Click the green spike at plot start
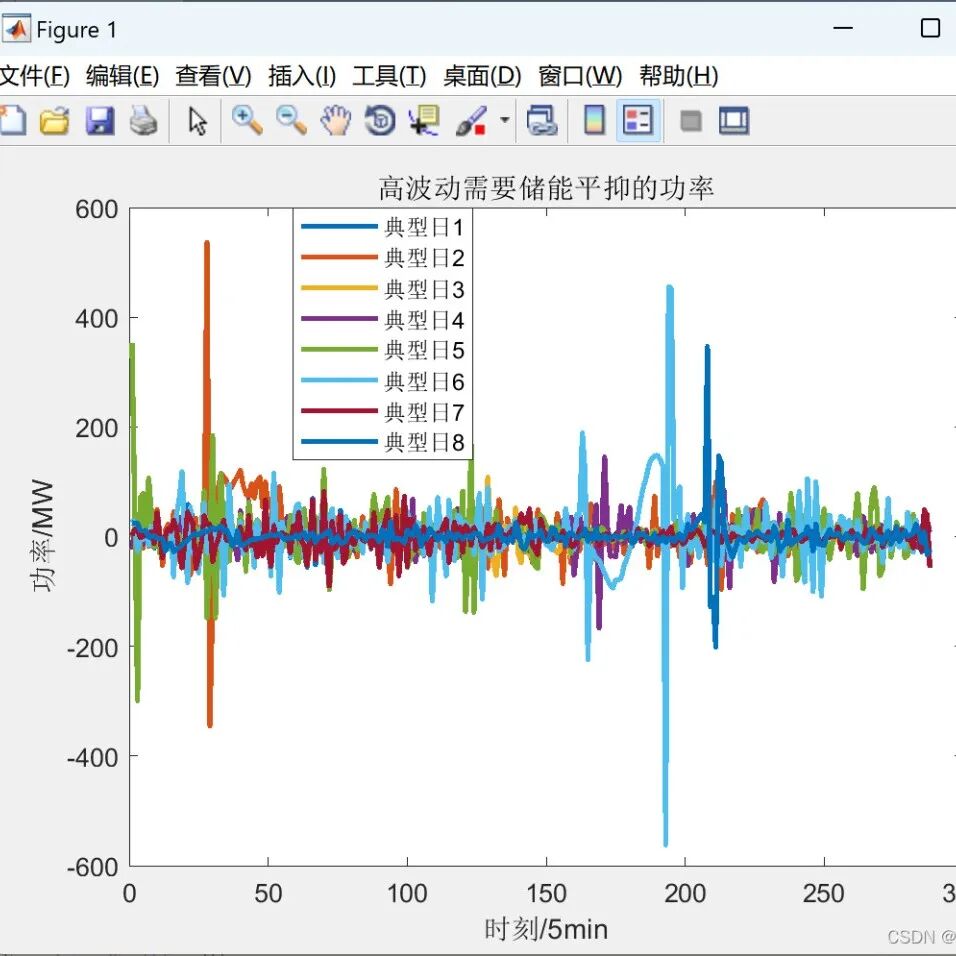This screenshot has width=956, height=956. tap(132, 348)
